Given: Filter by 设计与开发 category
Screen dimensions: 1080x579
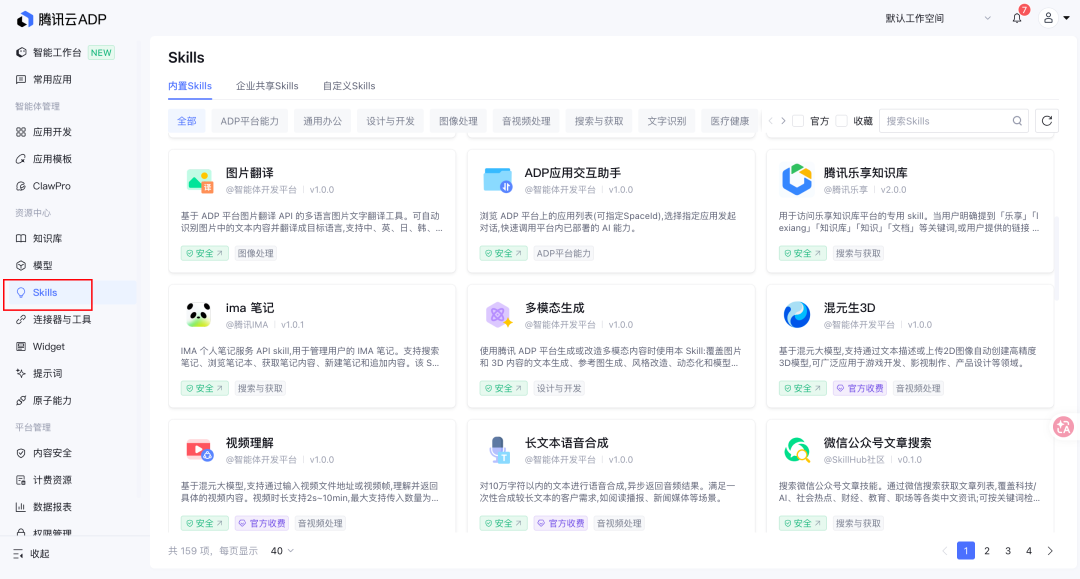Looking at the screenshot, I should click(391, 121).
